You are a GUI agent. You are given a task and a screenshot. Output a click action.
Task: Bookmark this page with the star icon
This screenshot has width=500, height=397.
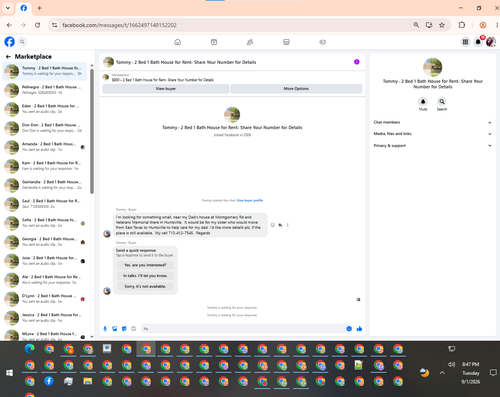pos(442,25)
